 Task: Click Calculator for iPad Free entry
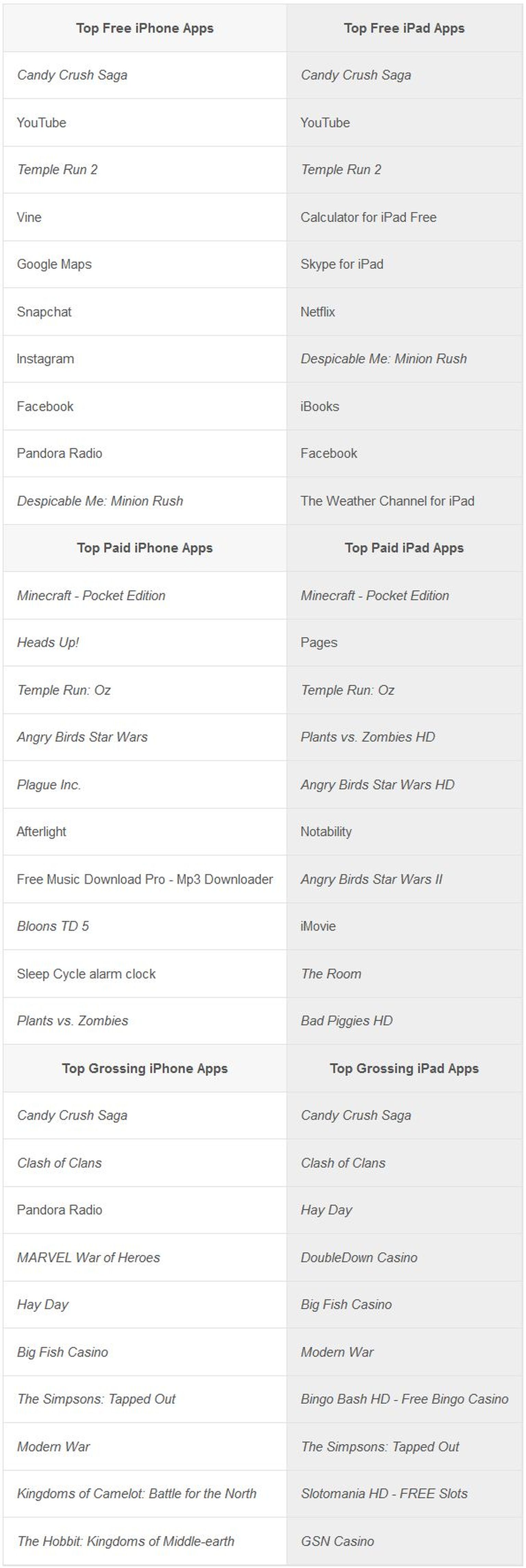[x=368, y=217]
